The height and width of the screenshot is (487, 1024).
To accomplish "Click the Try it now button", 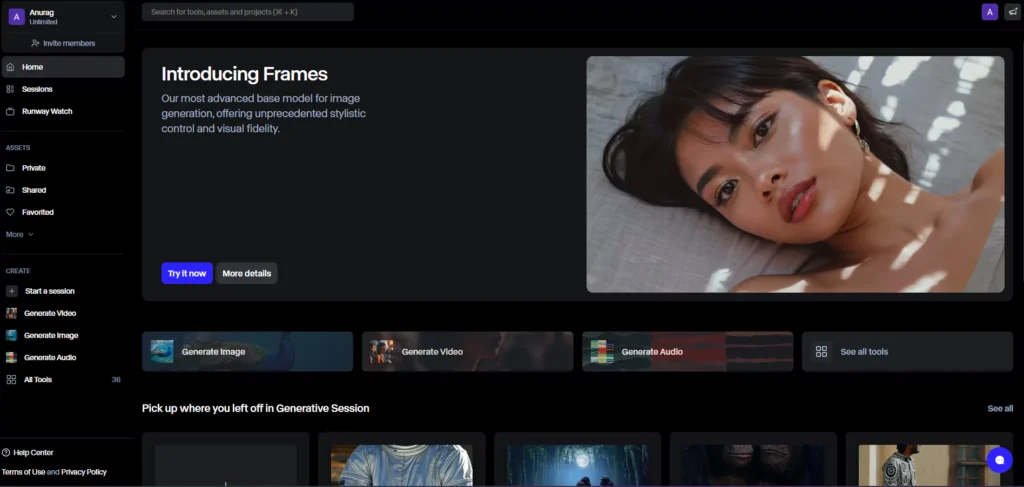I will coord(186,273).
